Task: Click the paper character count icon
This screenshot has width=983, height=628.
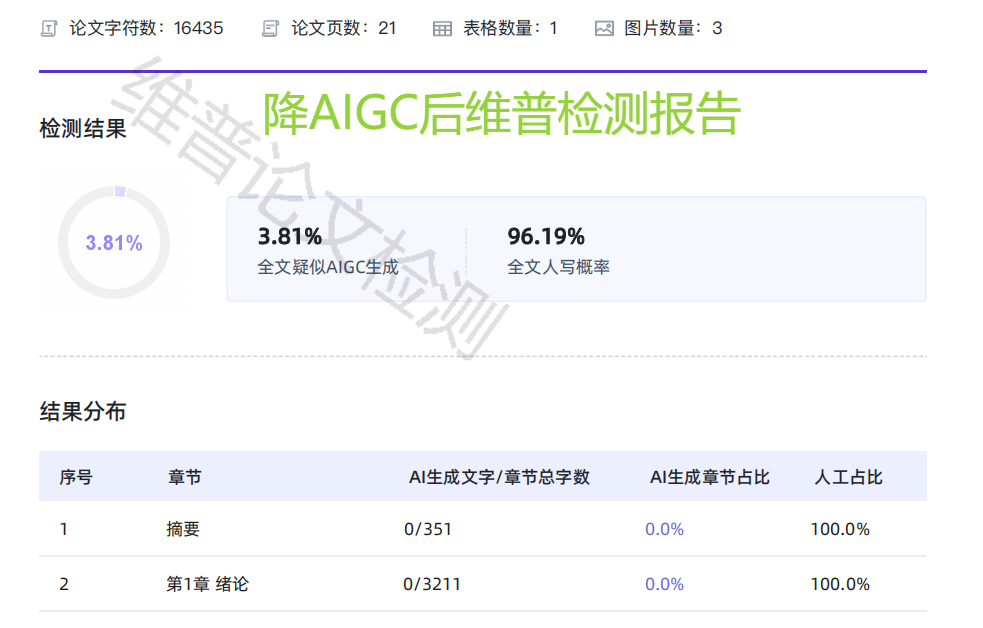Action: click(48, 29)
